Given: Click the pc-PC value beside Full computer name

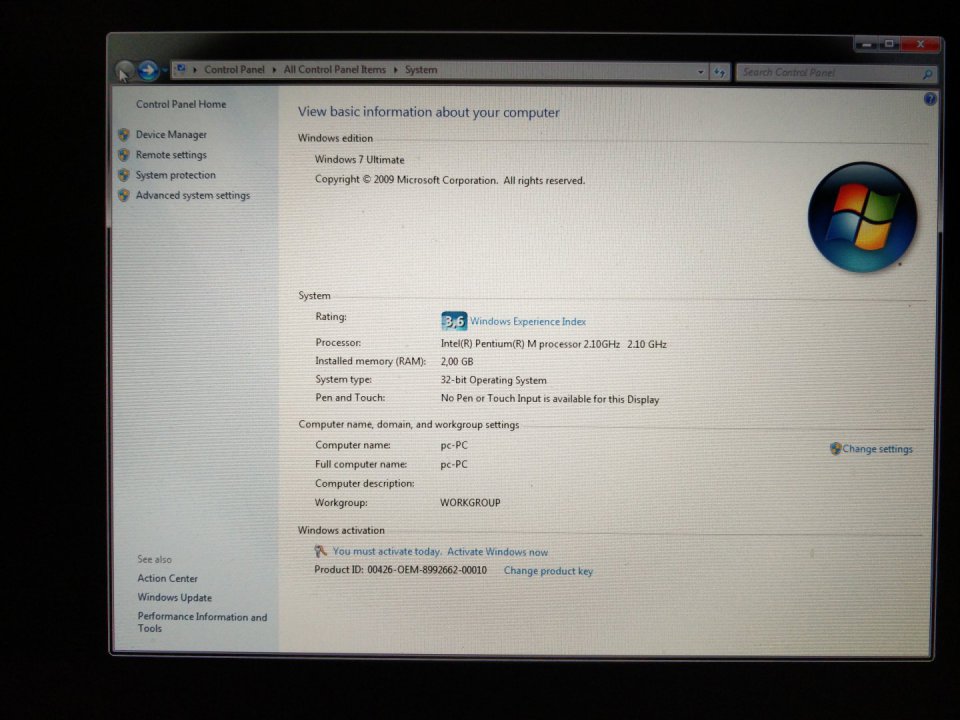Looking at the screenshot, I should coord(454,464).
